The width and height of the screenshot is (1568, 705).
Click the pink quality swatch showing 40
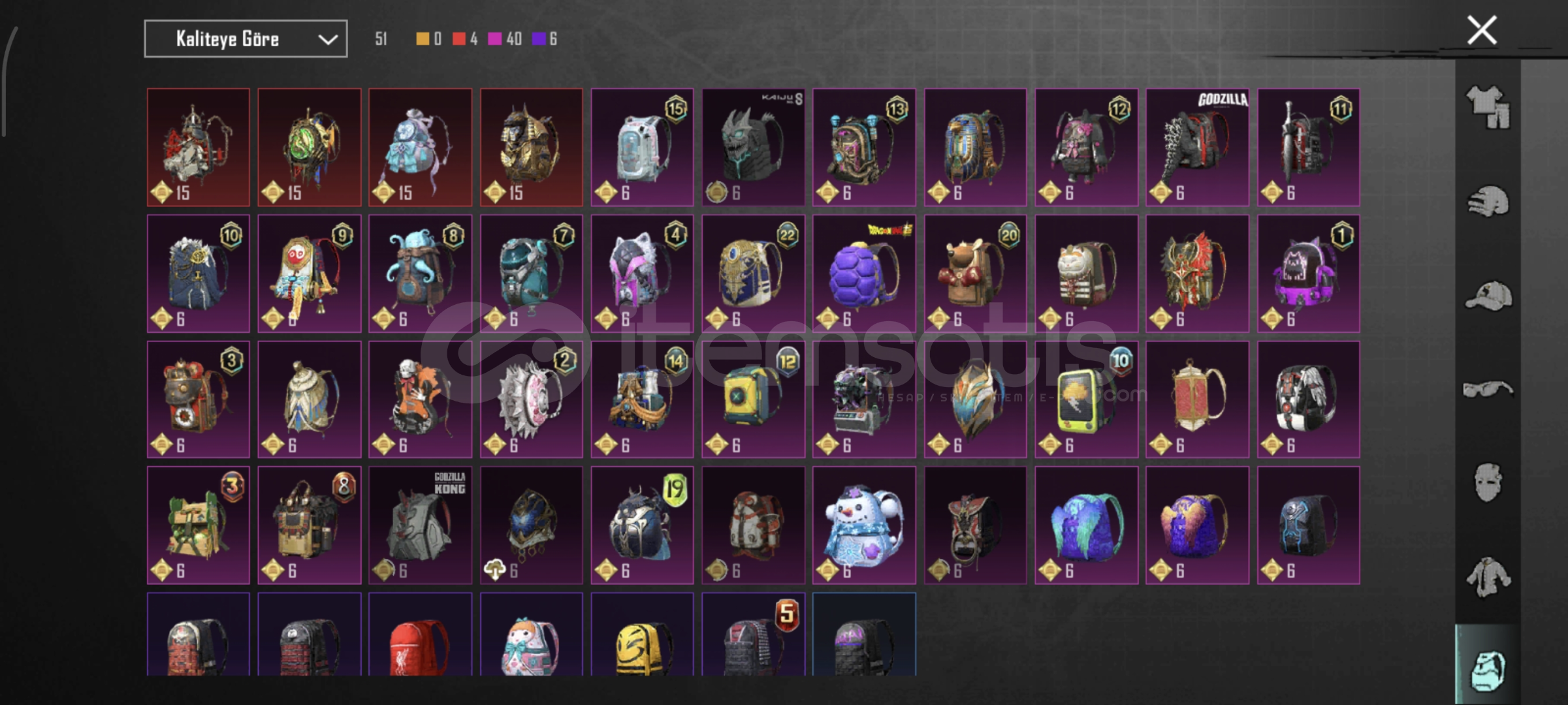(x=505, y=39)
